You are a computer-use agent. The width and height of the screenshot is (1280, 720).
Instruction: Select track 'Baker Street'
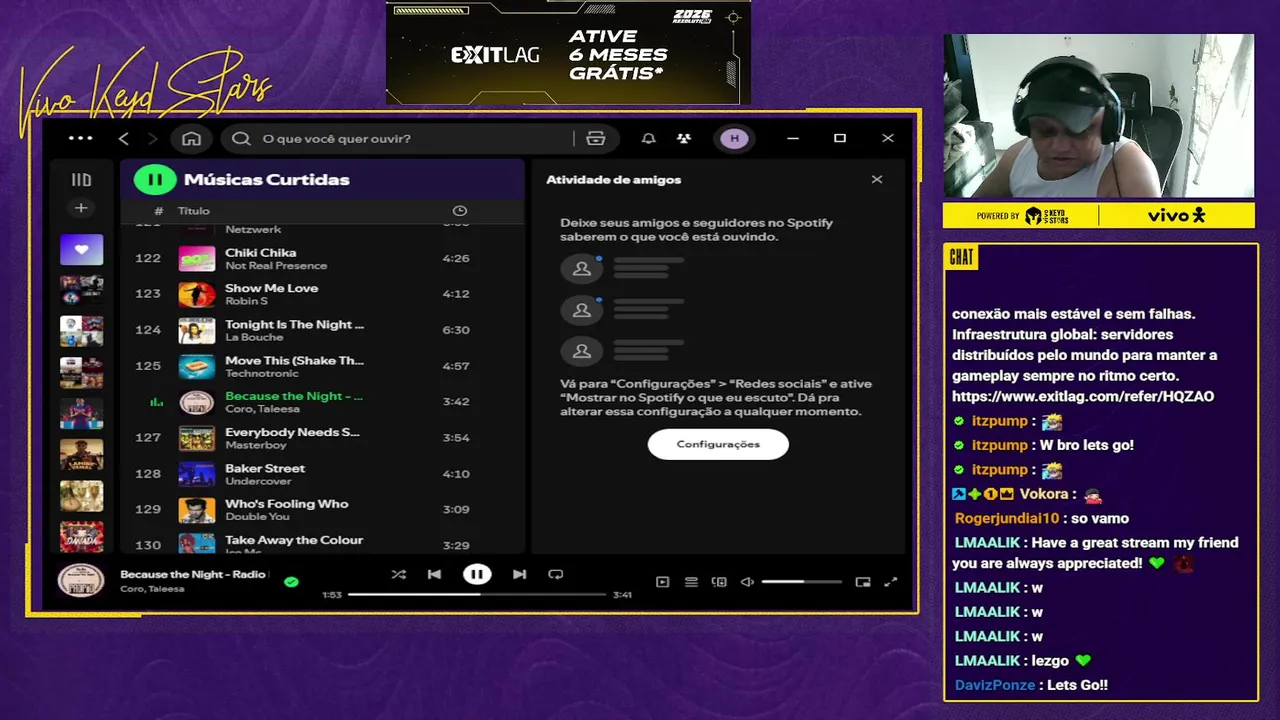(265, 468)
